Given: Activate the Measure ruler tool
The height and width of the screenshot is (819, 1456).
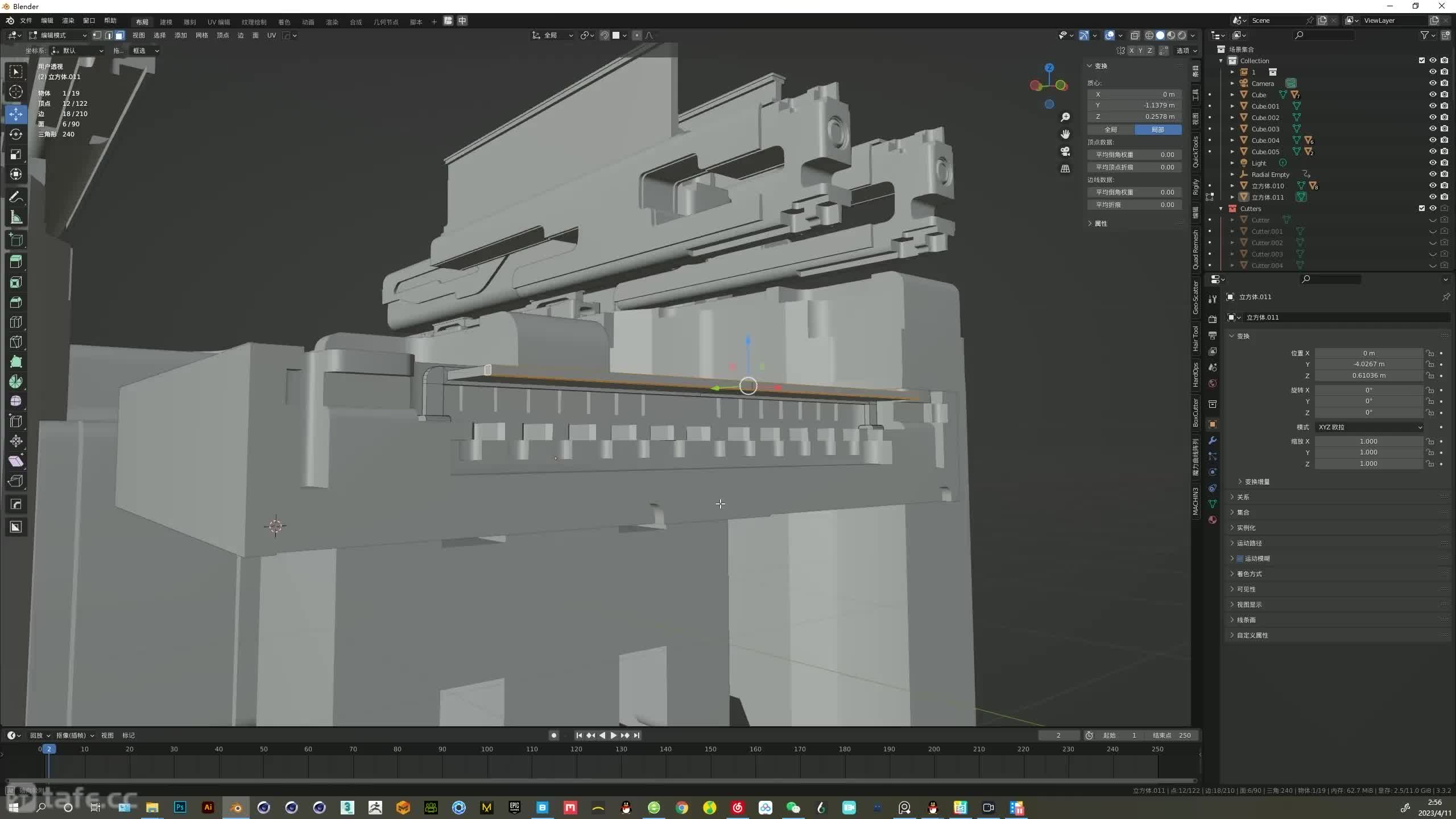Looking at the screenshot, I should pyautogui.click(x=16, y=217).
